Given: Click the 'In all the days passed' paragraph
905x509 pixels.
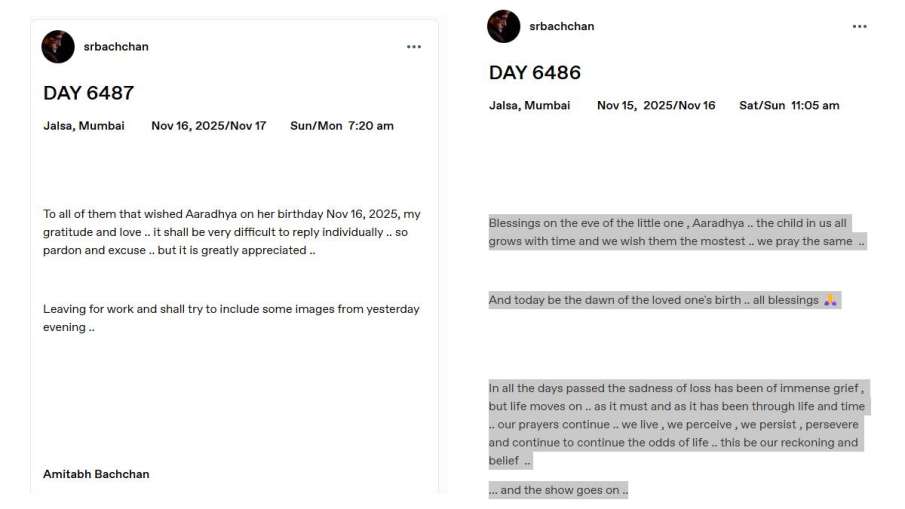Looking at the screenshot, I should [x=677, y=424].
